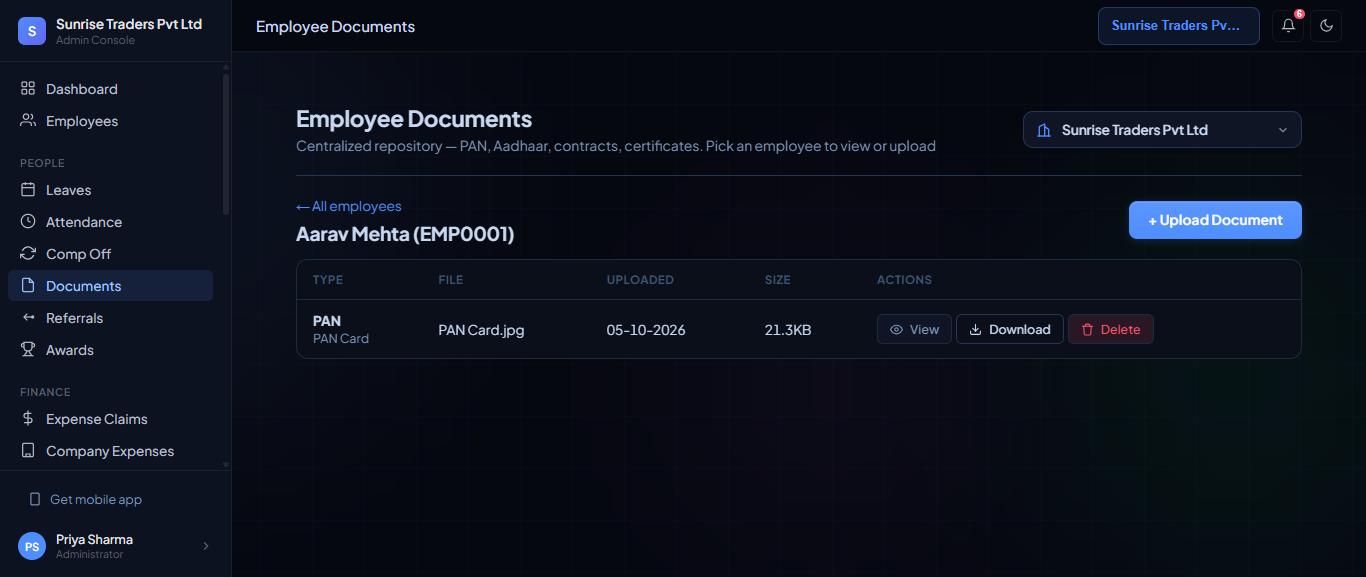Click the 21.3KB size value

tap(788, 330)
